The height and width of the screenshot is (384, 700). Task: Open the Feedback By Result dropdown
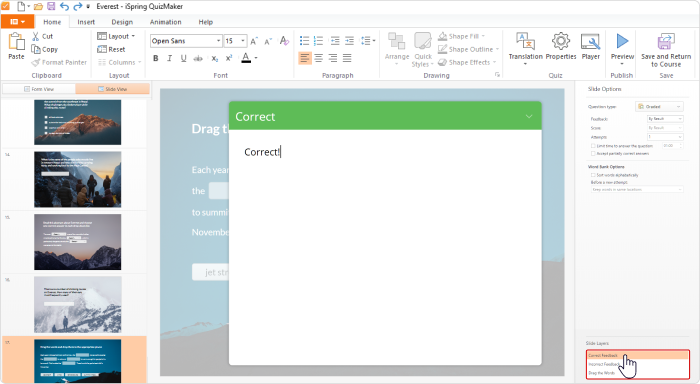(665, 119)
